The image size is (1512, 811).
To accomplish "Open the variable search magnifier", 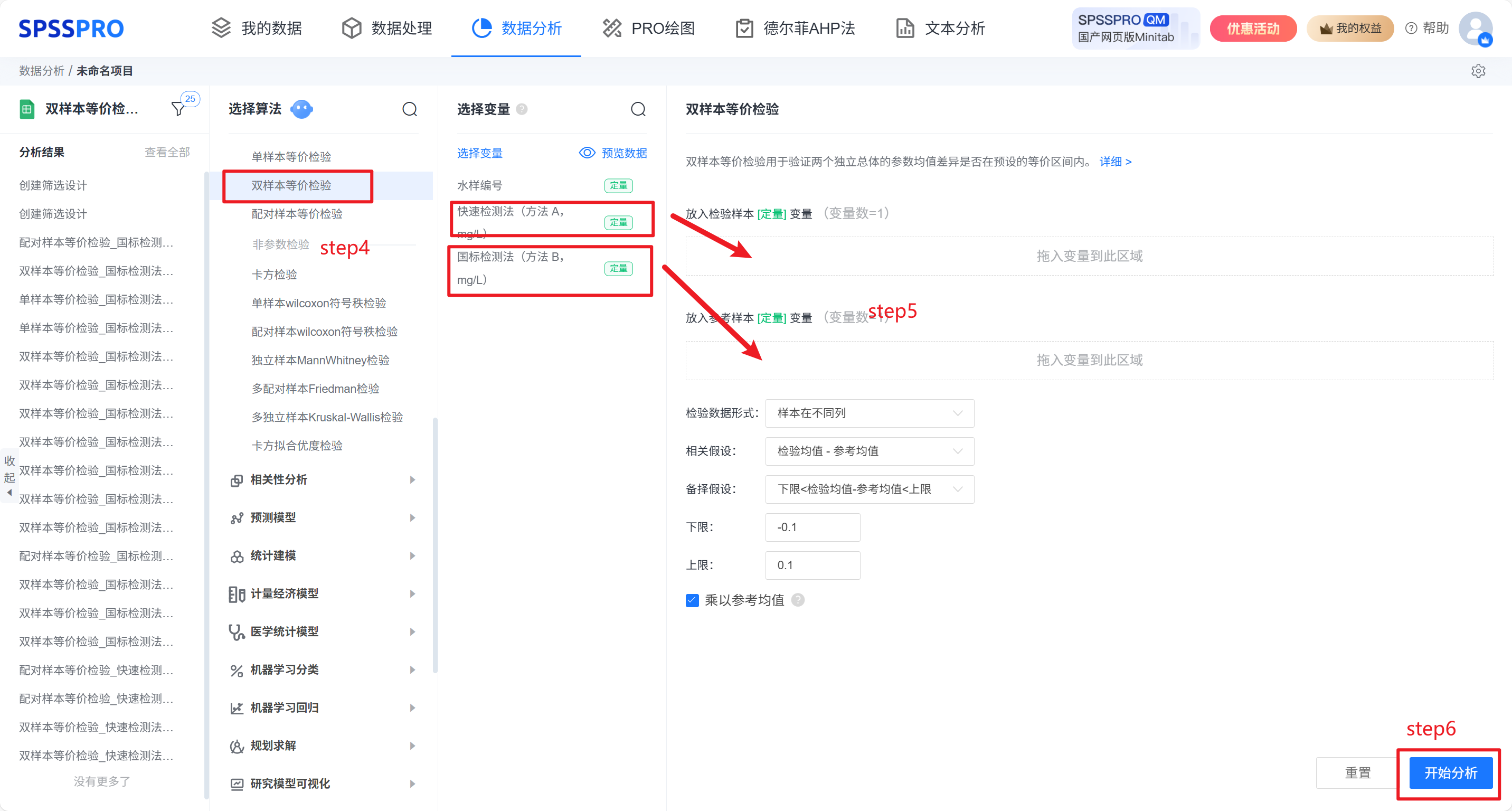I will 637,109.
